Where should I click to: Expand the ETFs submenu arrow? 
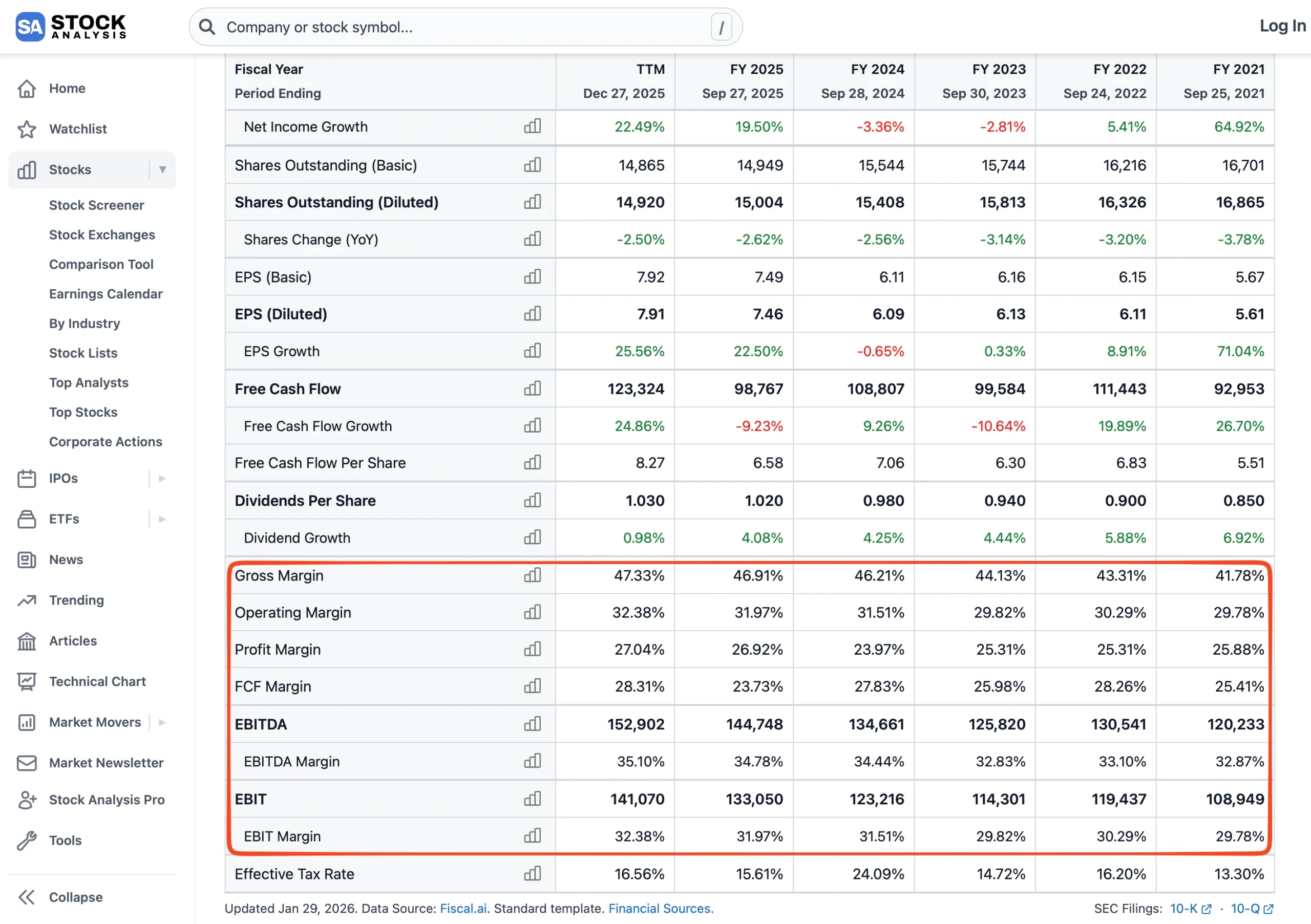[162, 519]
